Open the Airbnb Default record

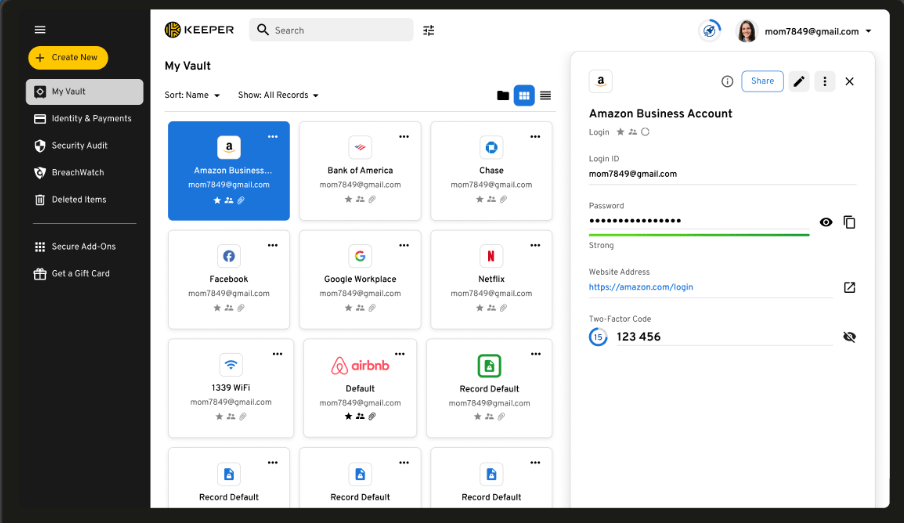pos(360,387)
